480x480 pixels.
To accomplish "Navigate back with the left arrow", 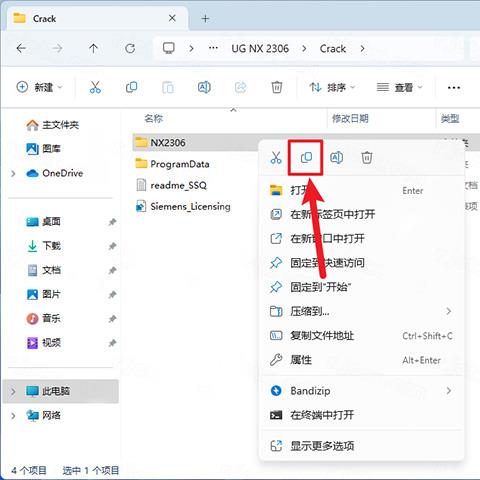I will [x=21, y=49].
